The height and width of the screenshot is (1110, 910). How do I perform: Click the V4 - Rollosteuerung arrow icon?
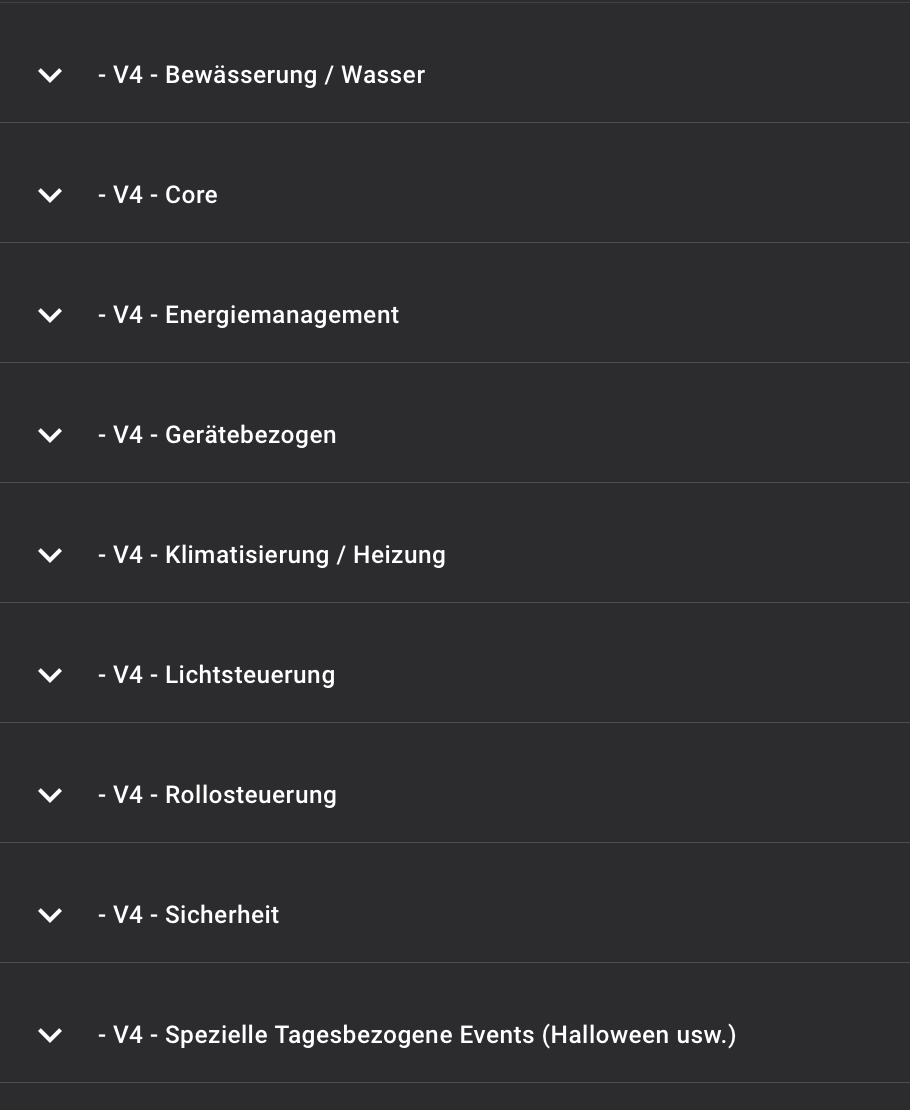51,795
